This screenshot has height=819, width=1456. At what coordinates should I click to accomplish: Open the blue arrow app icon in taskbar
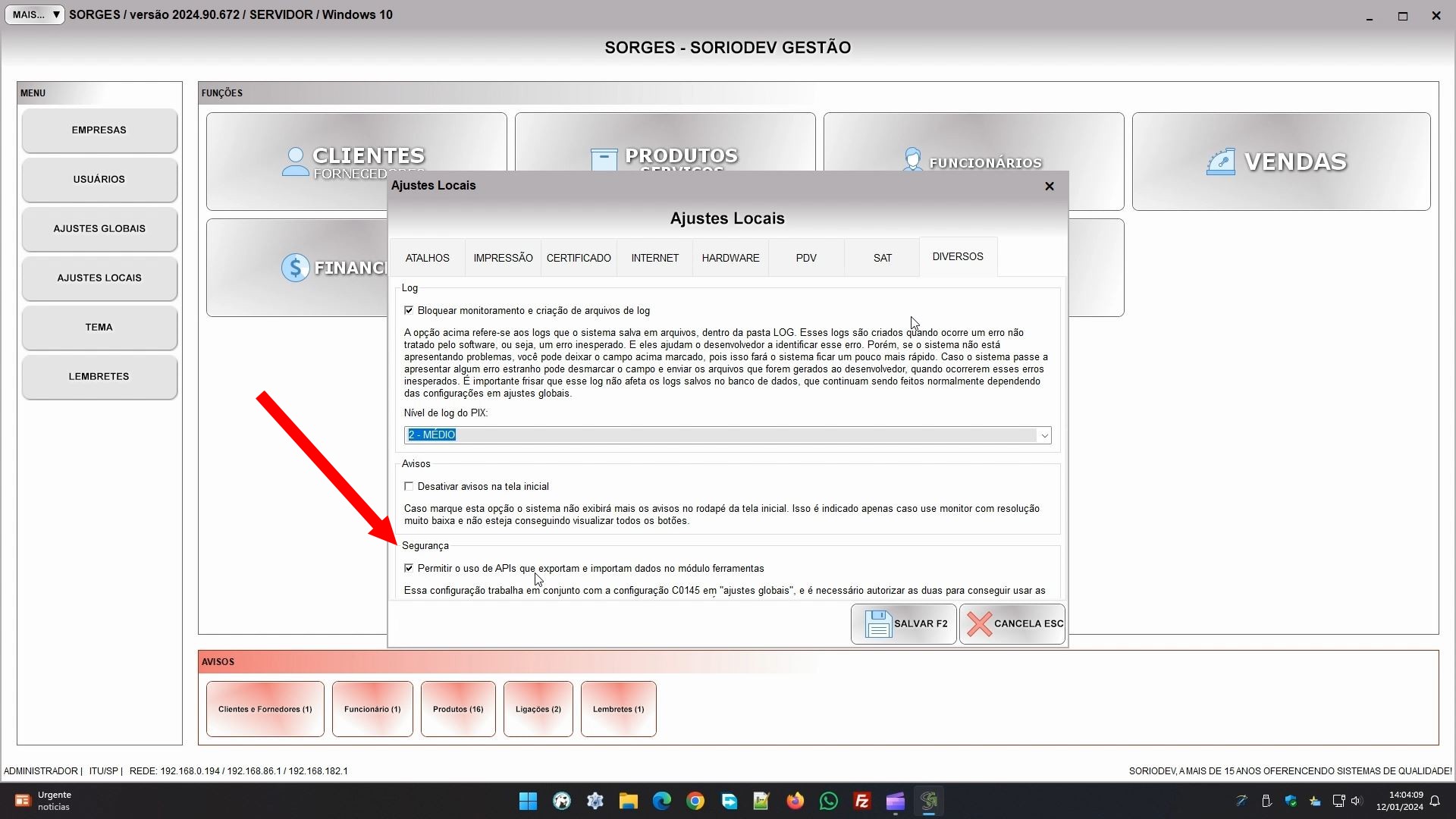click(x=729, y=801)
